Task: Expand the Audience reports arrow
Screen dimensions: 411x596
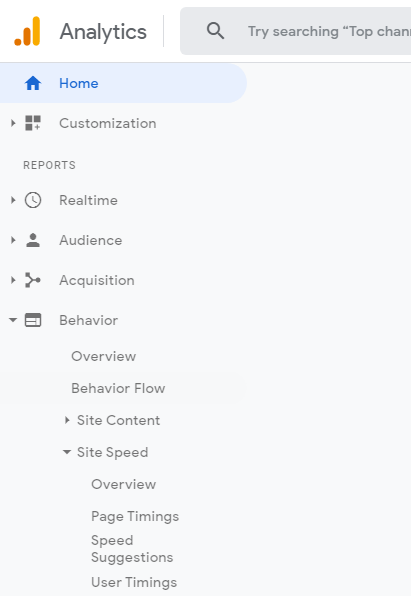Action: coord(13,240)
